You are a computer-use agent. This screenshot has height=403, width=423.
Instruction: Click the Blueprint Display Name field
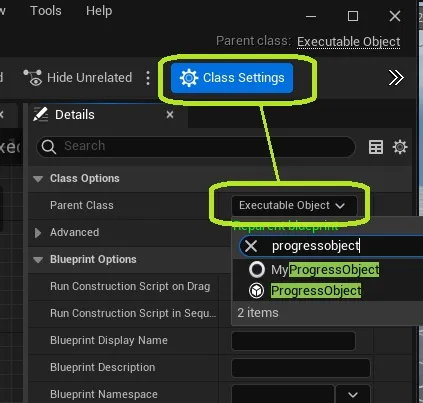click(293, 341)
